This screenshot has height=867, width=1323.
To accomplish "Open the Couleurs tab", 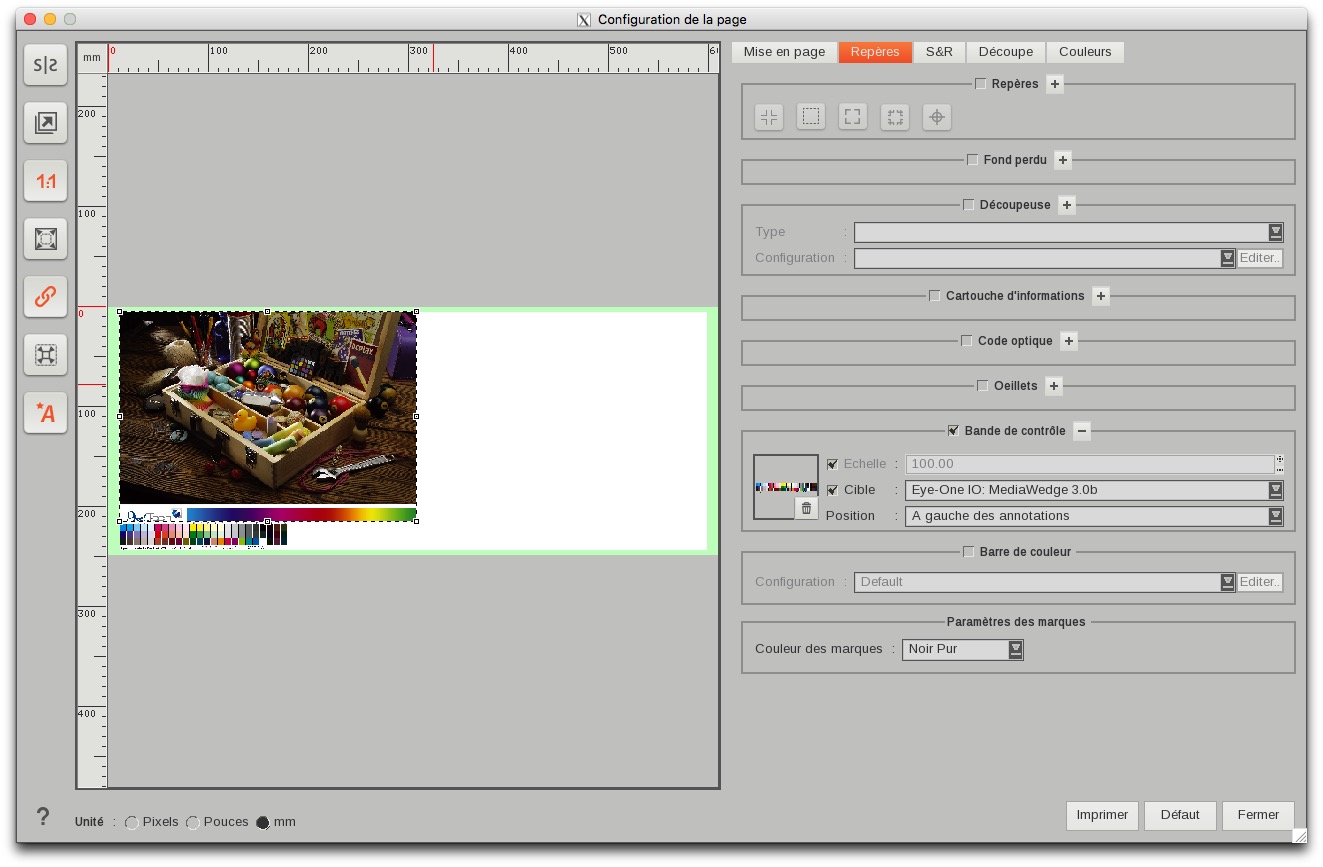I will point(1085,52).
